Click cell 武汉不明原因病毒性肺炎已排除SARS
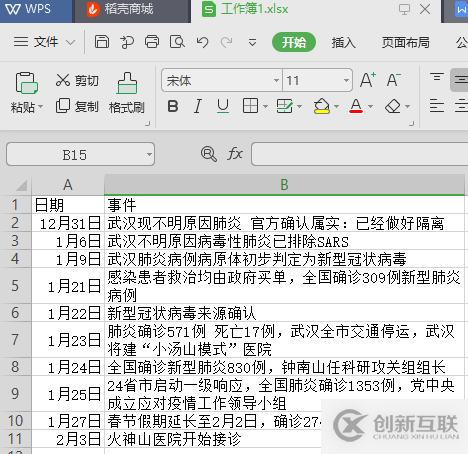This screenshot has width=468, height=454. [284, 241]
